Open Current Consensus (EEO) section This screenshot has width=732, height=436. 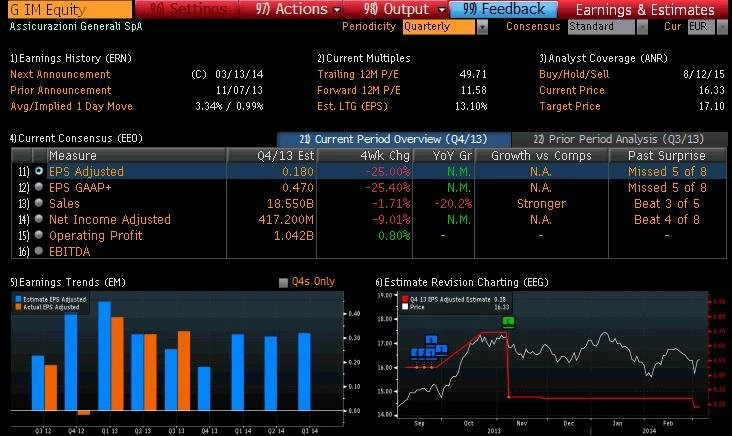tap(76, 139)
